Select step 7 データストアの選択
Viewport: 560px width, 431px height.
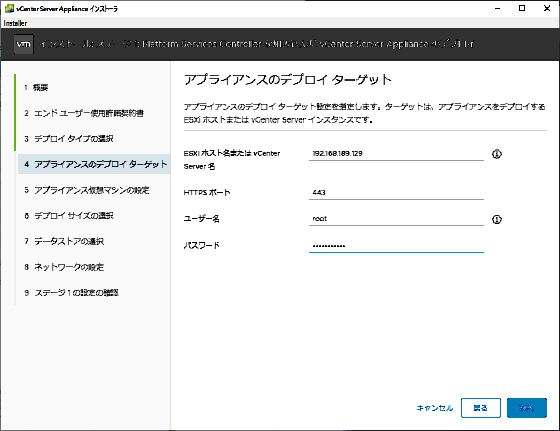[64, 241]
